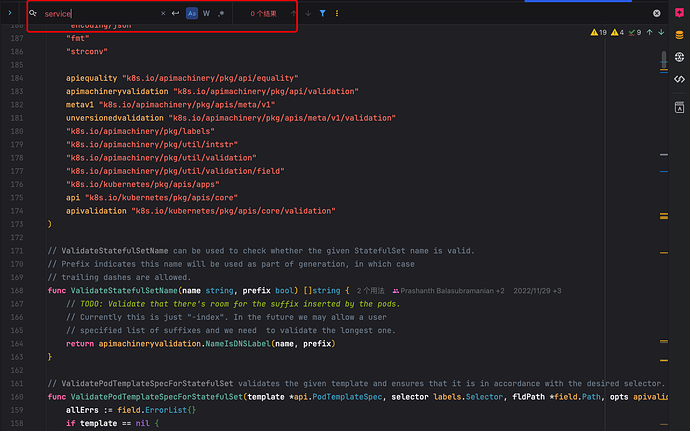The height and width of the screenshot is (431, 690).
Task: Click the editor scrollbar thumb
Action: coord(664,58)
